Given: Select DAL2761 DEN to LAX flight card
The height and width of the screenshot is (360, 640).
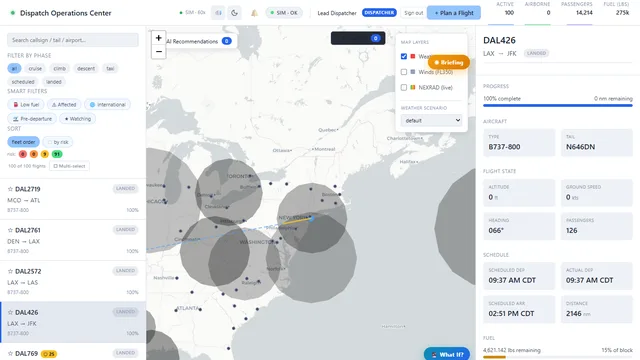Looking at the screenshot, I should (73, 240).
